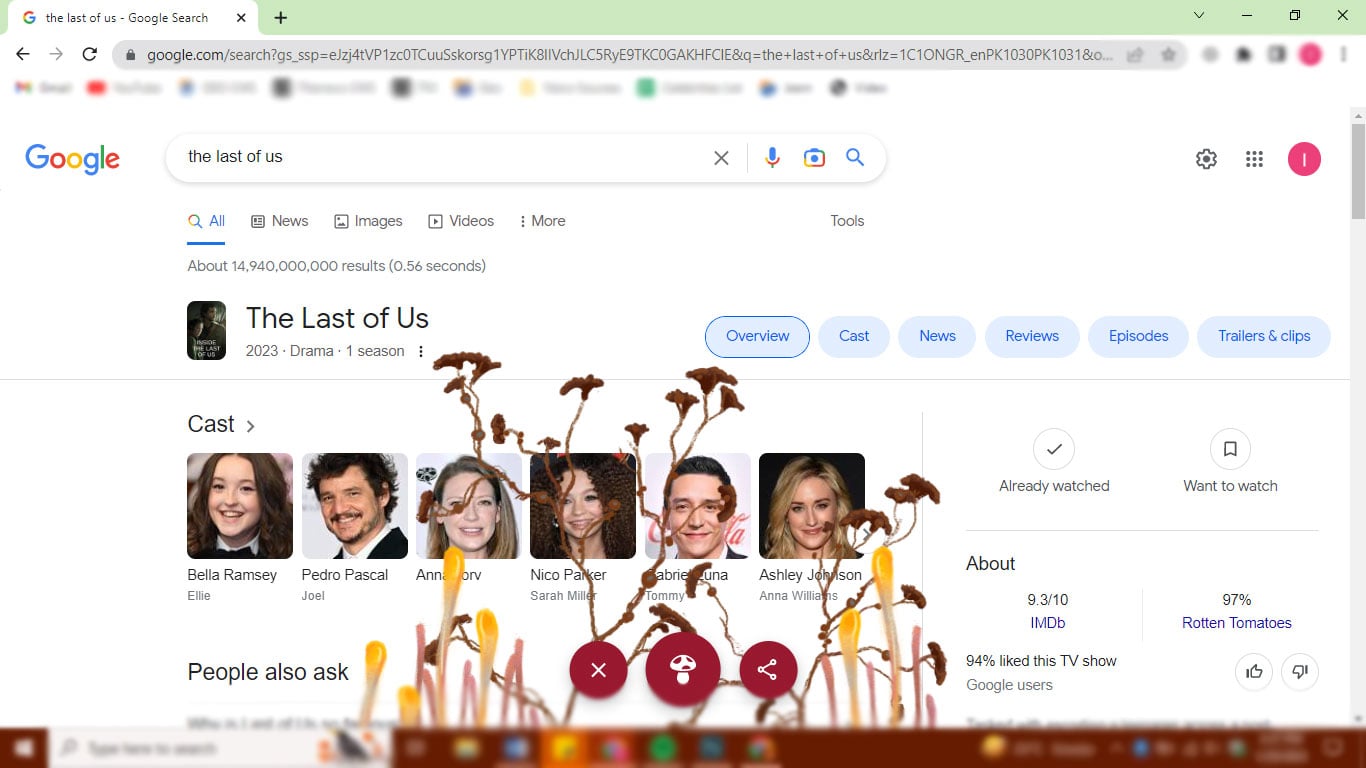The image size is (1366, 768).
Task: Expand the full Cast list
Action: pos(222,424)
